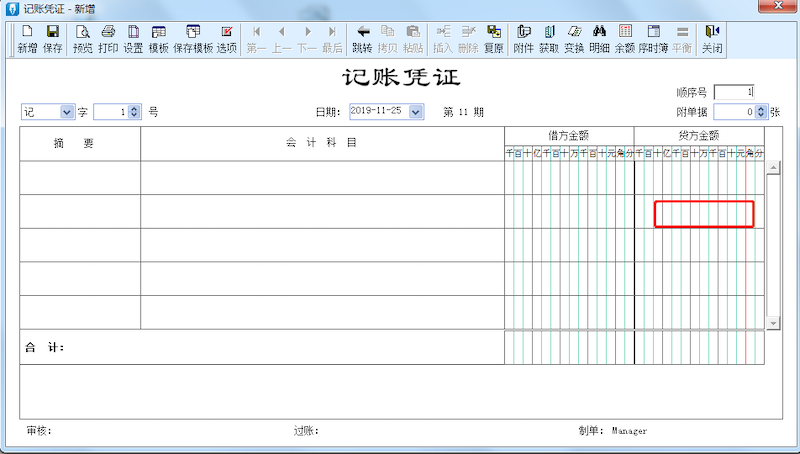Click the 平衡 (Balance entry) icon
Viewport: 800px width, 454px height.
682,39
